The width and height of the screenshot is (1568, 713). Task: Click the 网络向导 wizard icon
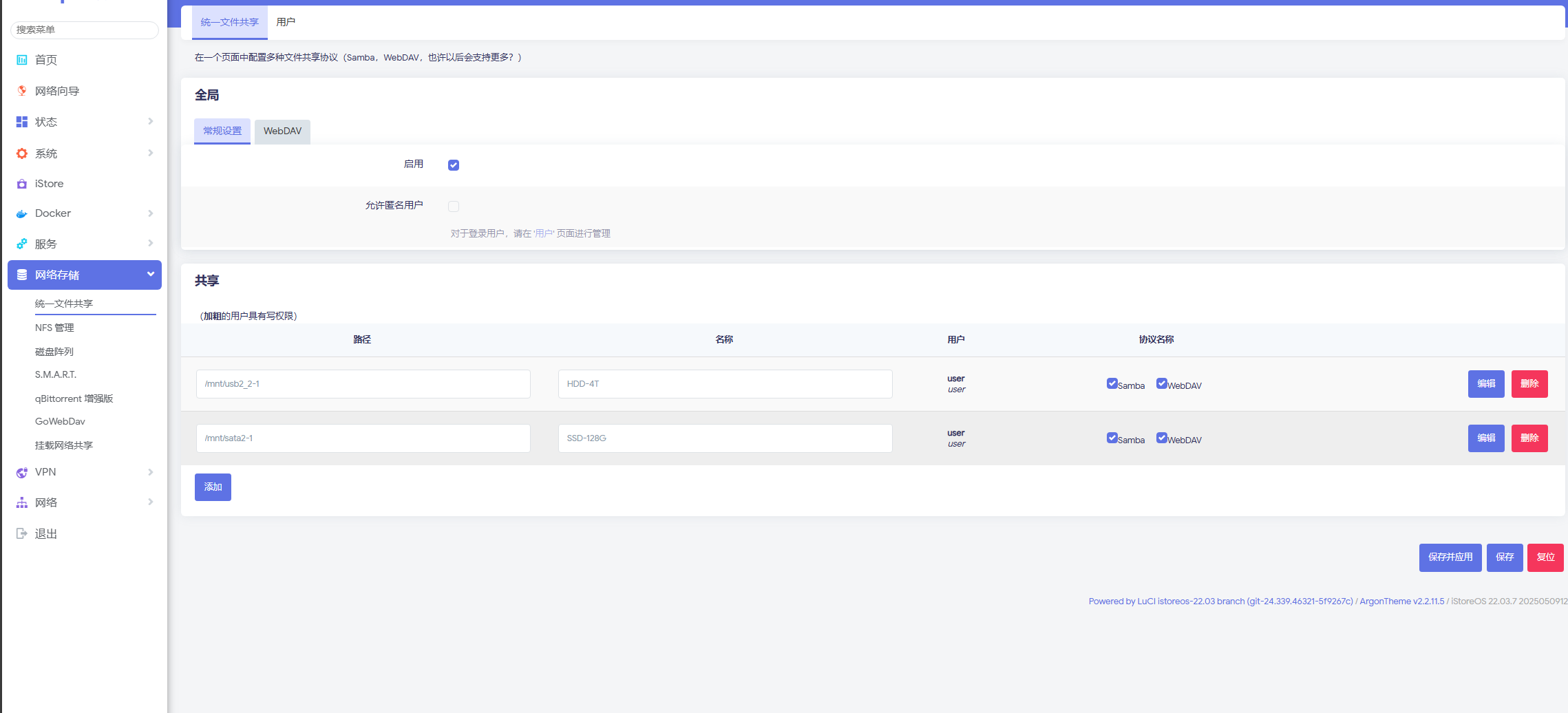coord(22,91)
